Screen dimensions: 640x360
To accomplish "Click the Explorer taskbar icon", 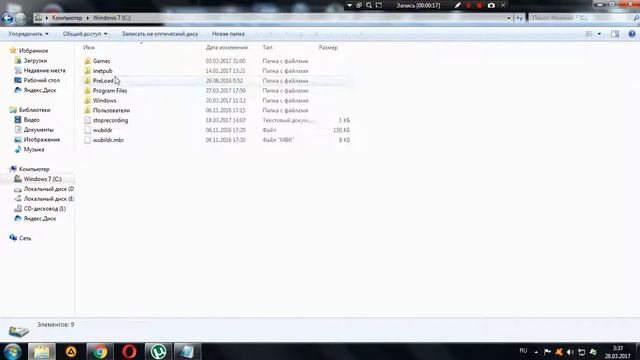I will (42, 351).
